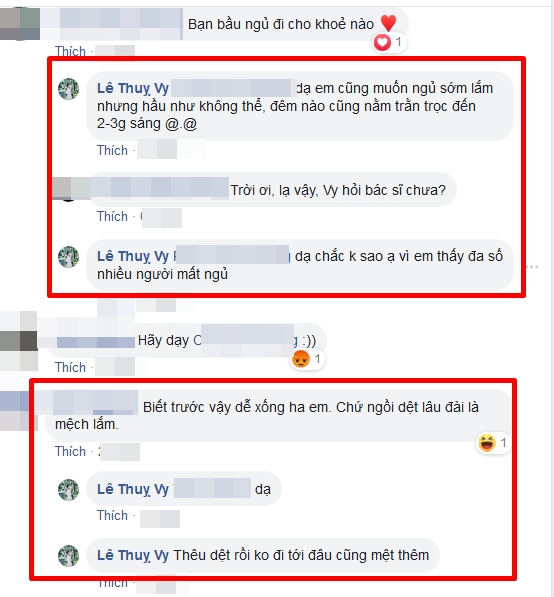Open blurred commenter avatar beside the first comment
This screenshot has height=597, width=554.
point(20,24)
